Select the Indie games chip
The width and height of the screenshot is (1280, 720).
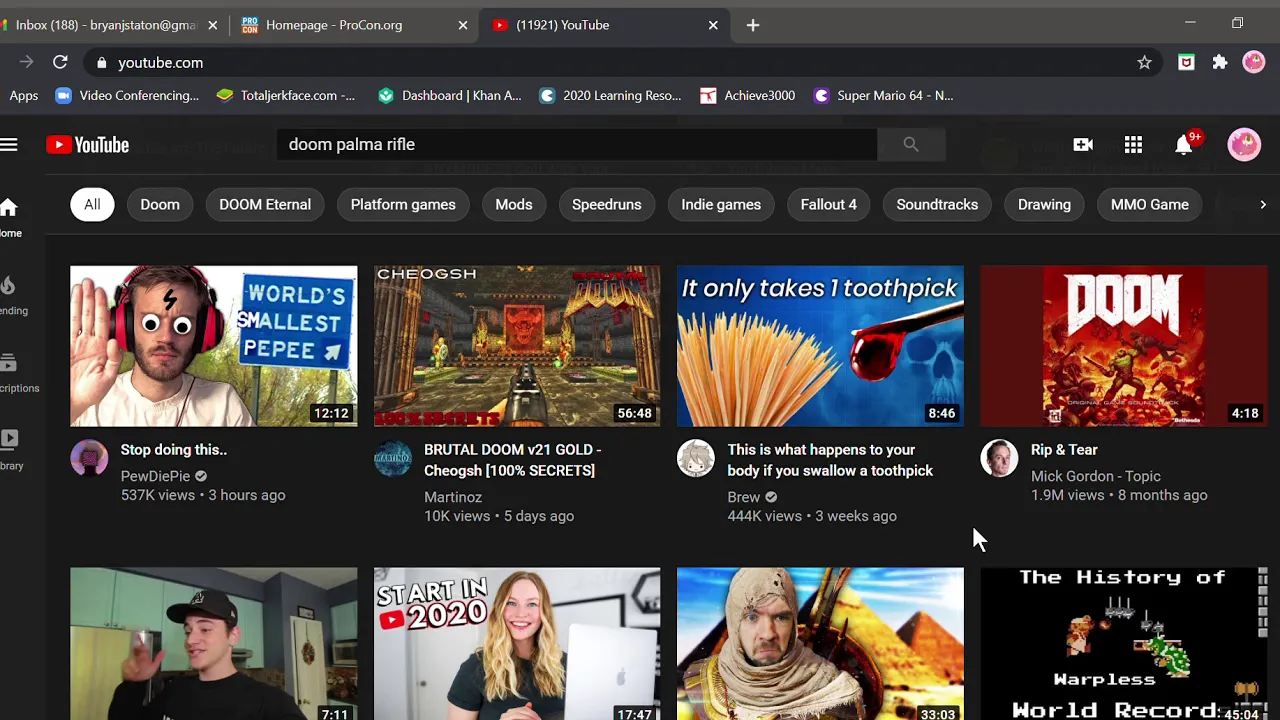[x=721, y=205]
